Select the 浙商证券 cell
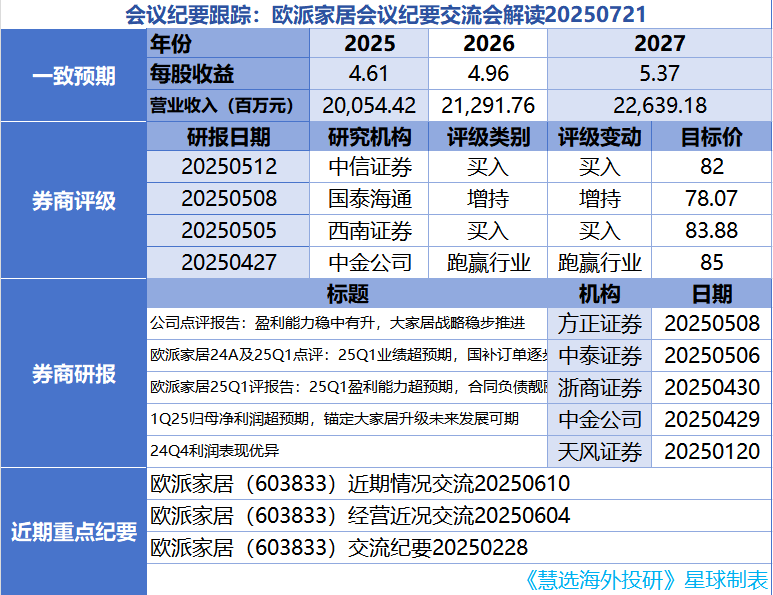 tap(599, 387)
